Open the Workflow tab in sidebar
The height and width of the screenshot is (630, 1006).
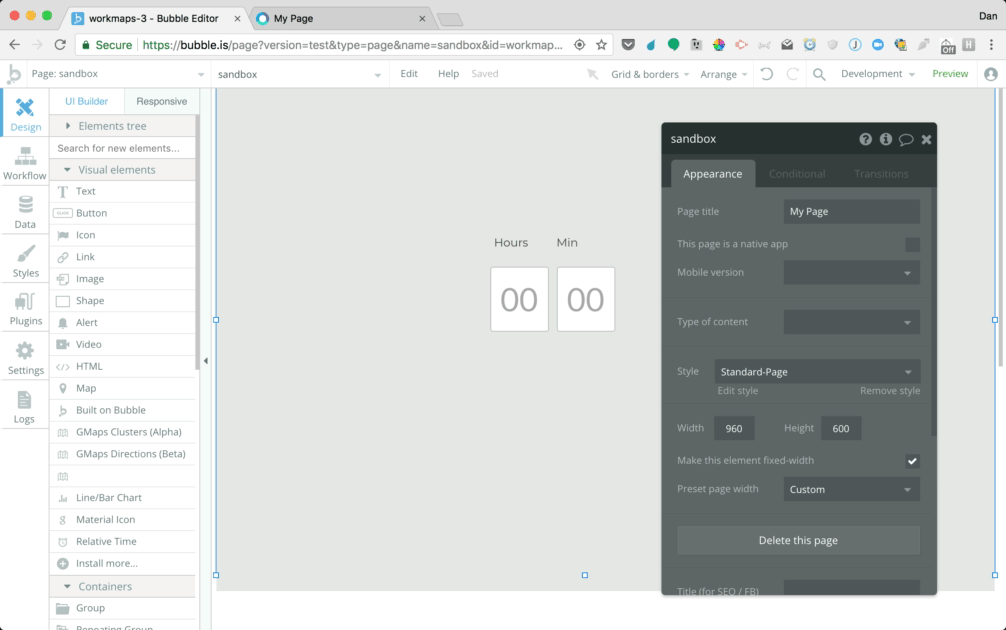point(25,163)
